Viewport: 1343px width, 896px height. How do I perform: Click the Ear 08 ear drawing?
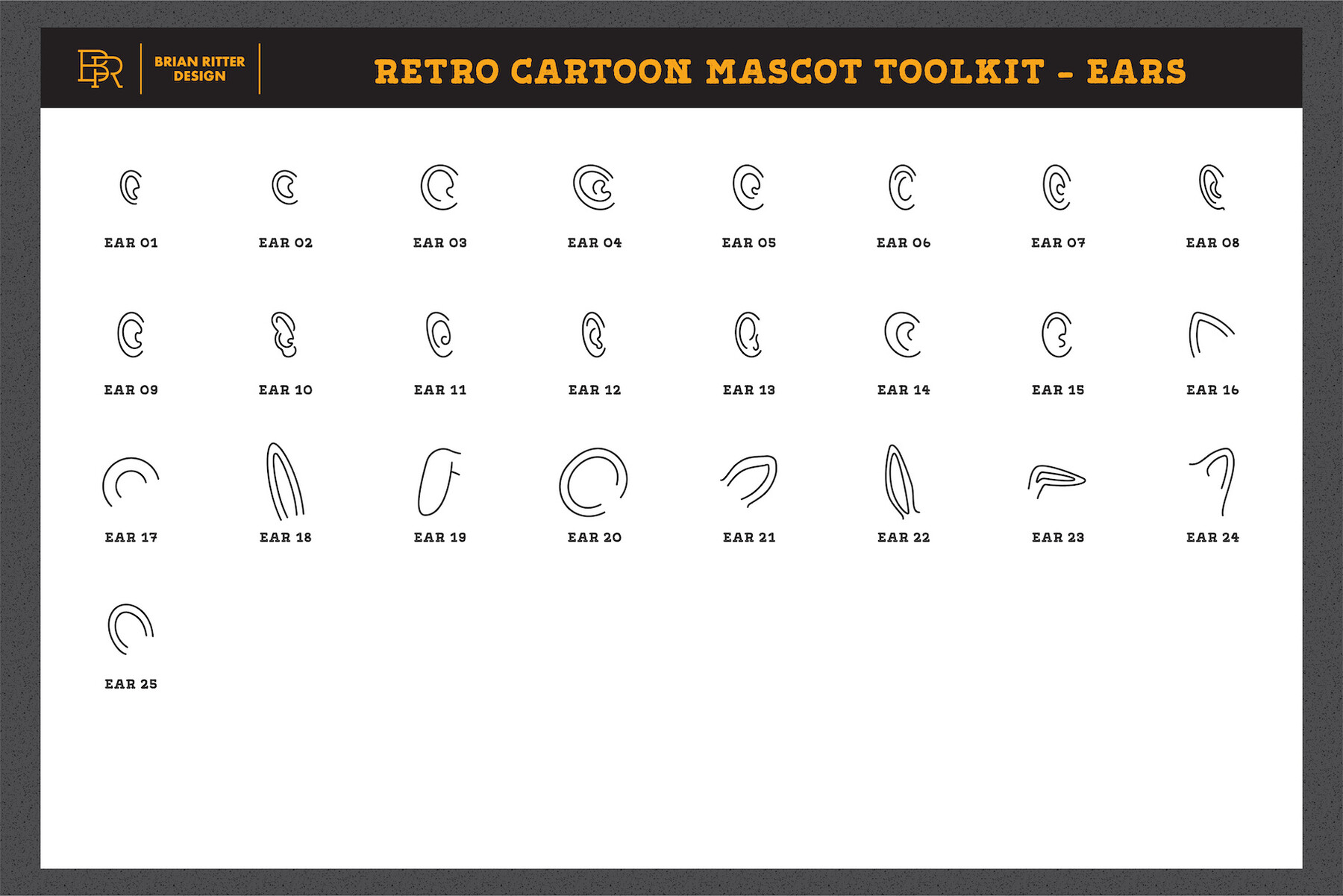coord(1212,187)
